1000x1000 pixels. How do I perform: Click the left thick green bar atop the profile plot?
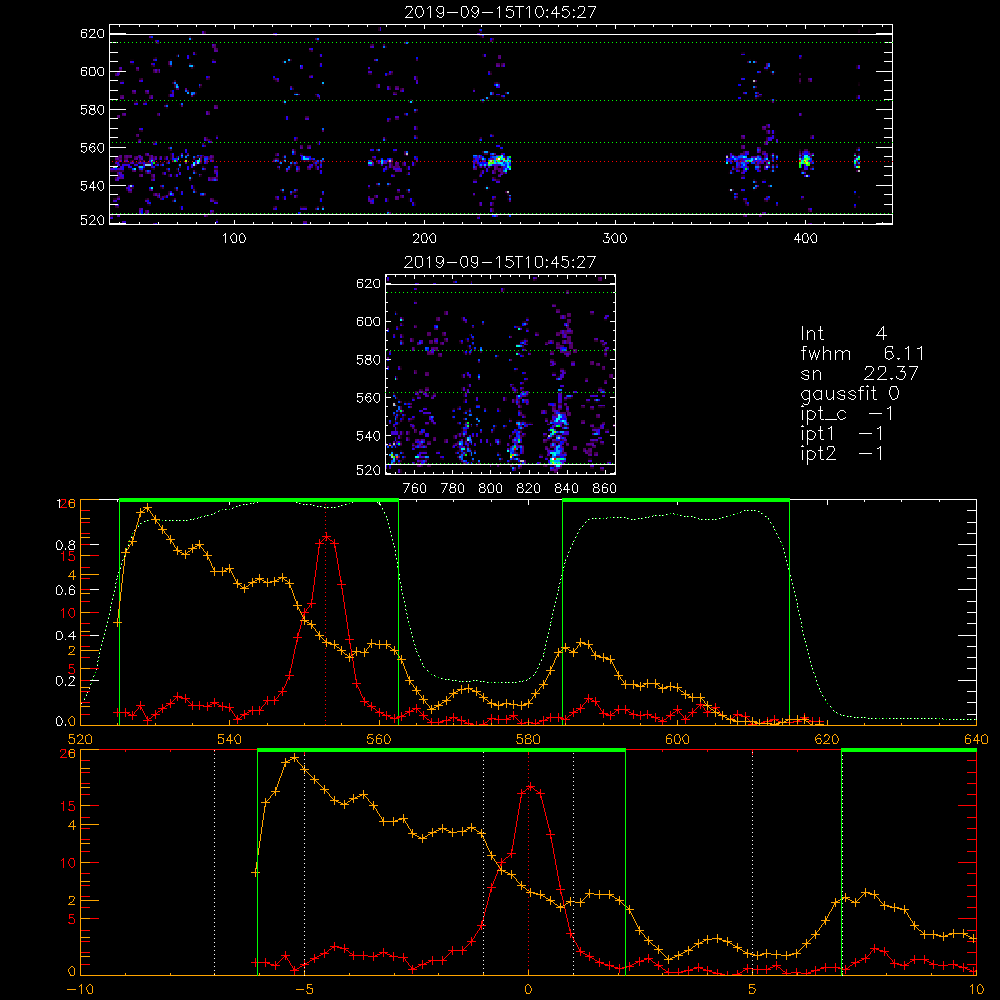[259, 500]
